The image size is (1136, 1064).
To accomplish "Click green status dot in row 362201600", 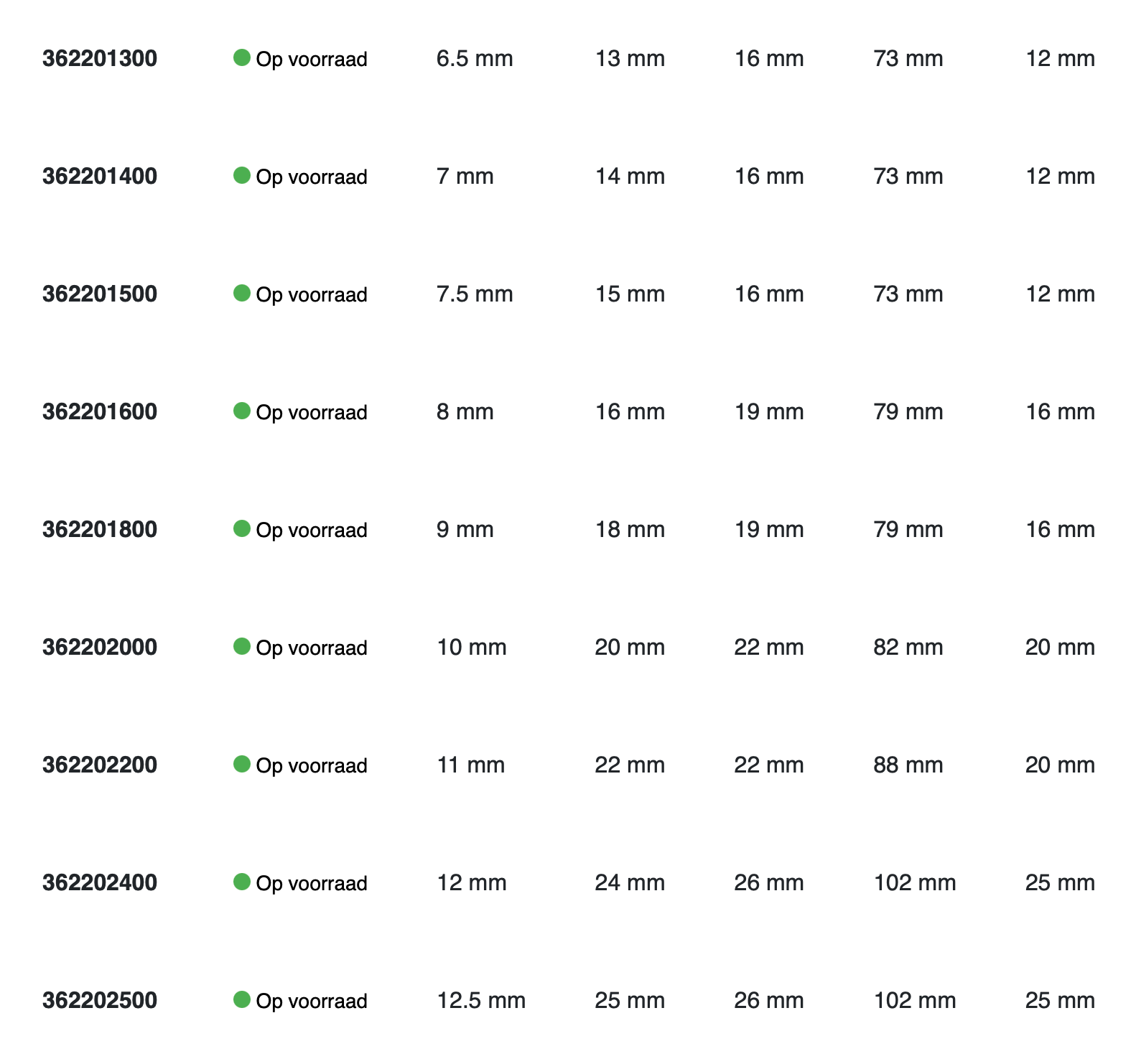I will [242, 411].
